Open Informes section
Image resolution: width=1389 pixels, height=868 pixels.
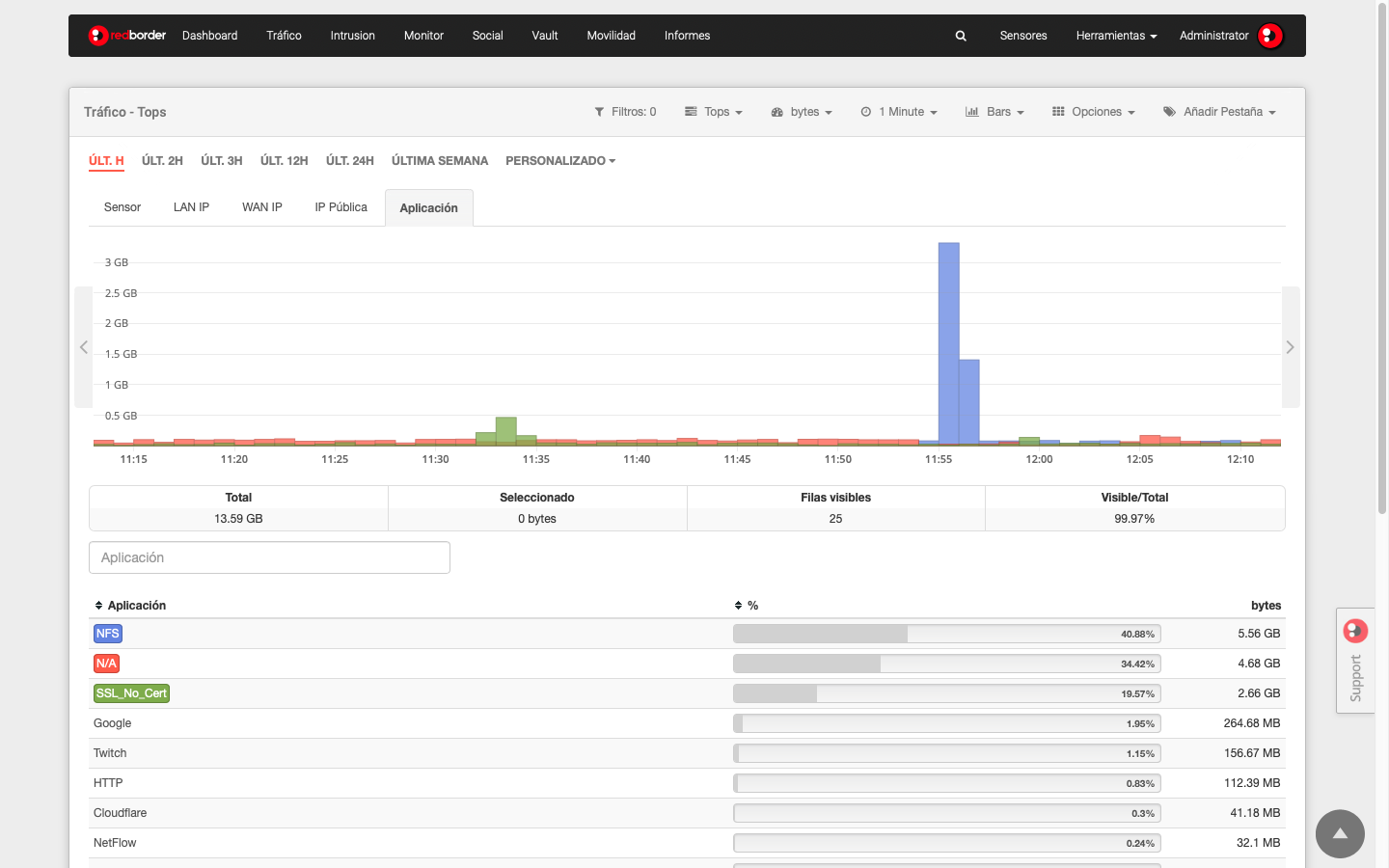pos(687,36)
